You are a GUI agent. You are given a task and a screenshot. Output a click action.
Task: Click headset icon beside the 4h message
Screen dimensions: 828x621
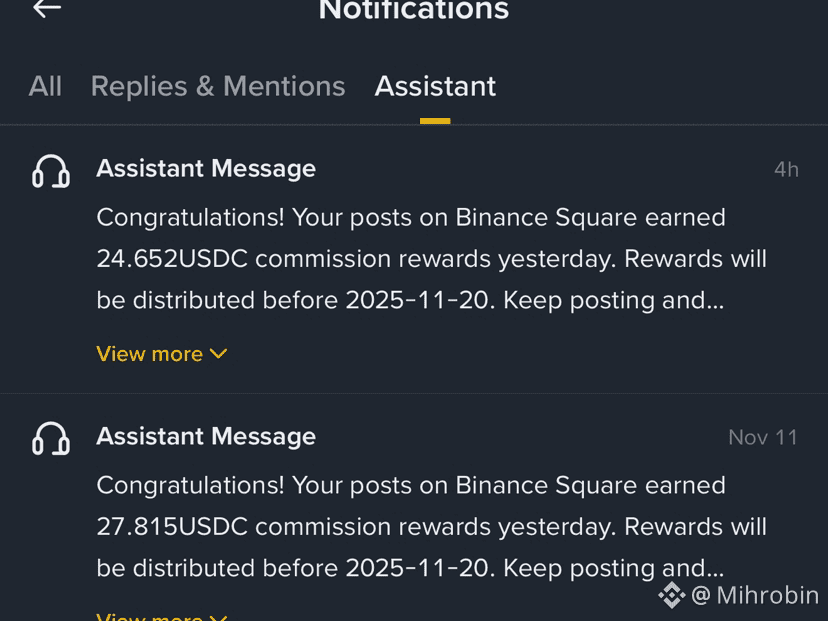click(51, 172)
